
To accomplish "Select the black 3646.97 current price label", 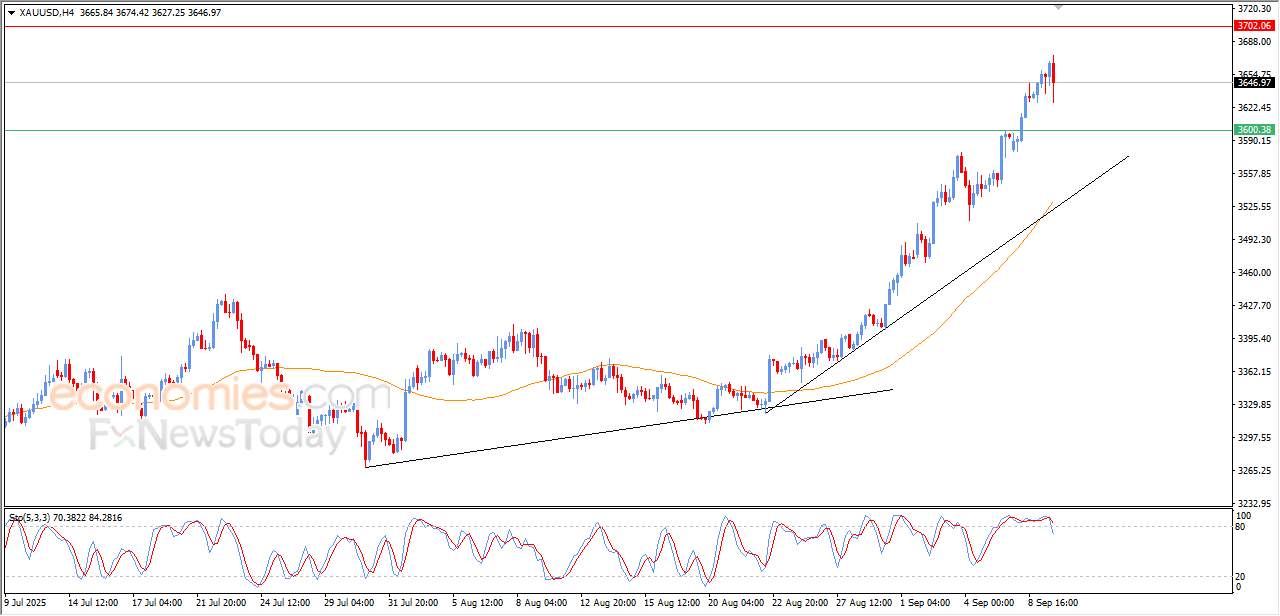I will (1254, 83).
